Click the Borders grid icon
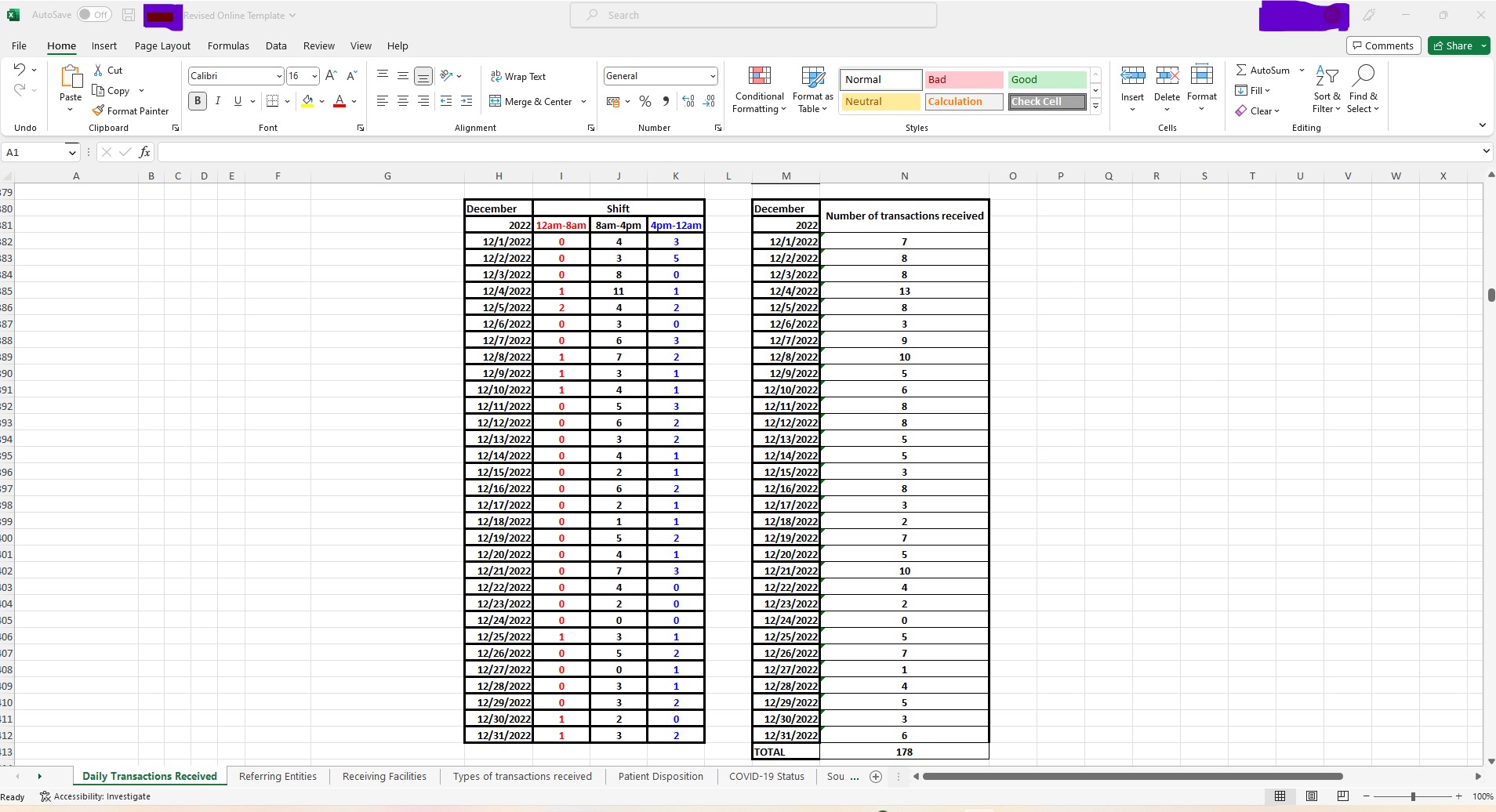 coord(273,101)
